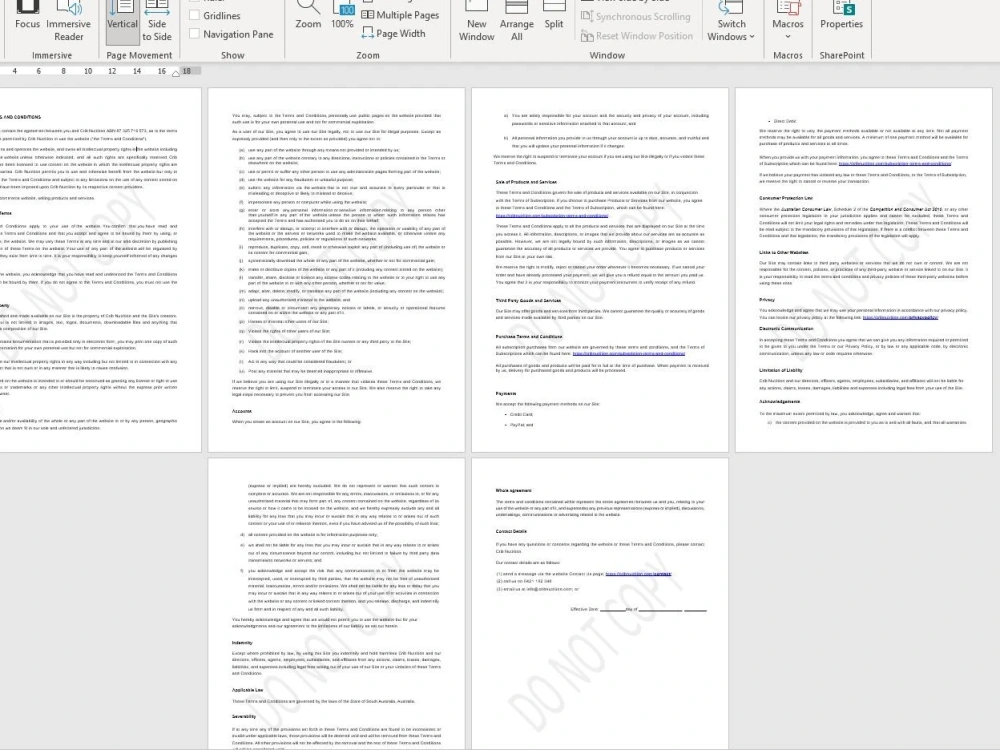Switch to Side to Side page movement

(x=157, y=22)
